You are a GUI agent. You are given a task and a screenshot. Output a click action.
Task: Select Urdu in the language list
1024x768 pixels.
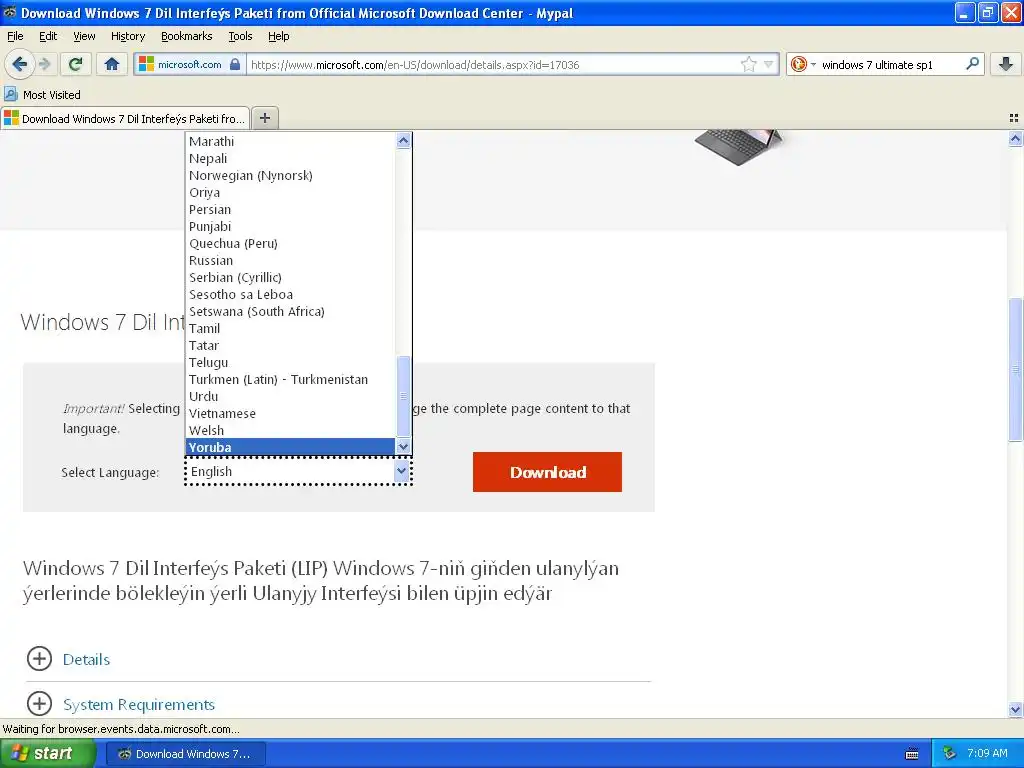[291, 396]
